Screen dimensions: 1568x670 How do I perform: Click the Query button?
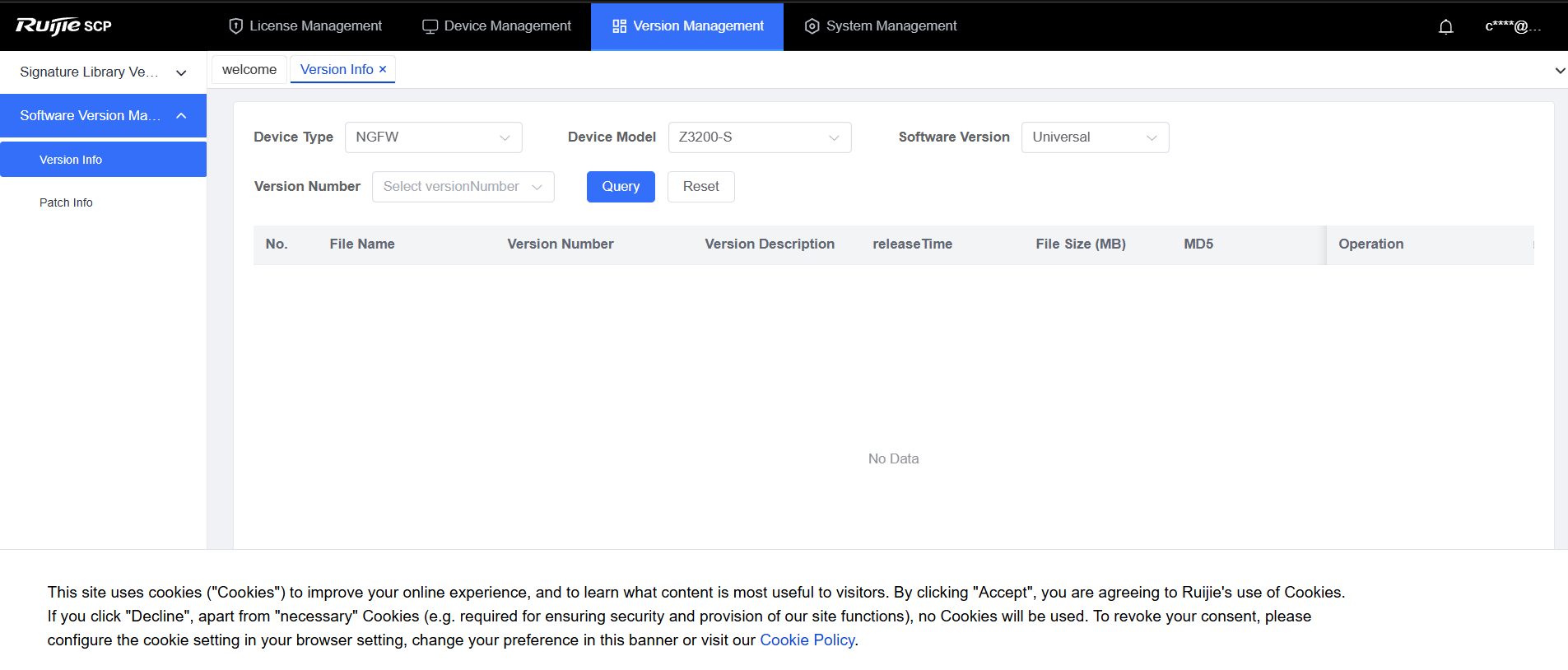[621, 187]
